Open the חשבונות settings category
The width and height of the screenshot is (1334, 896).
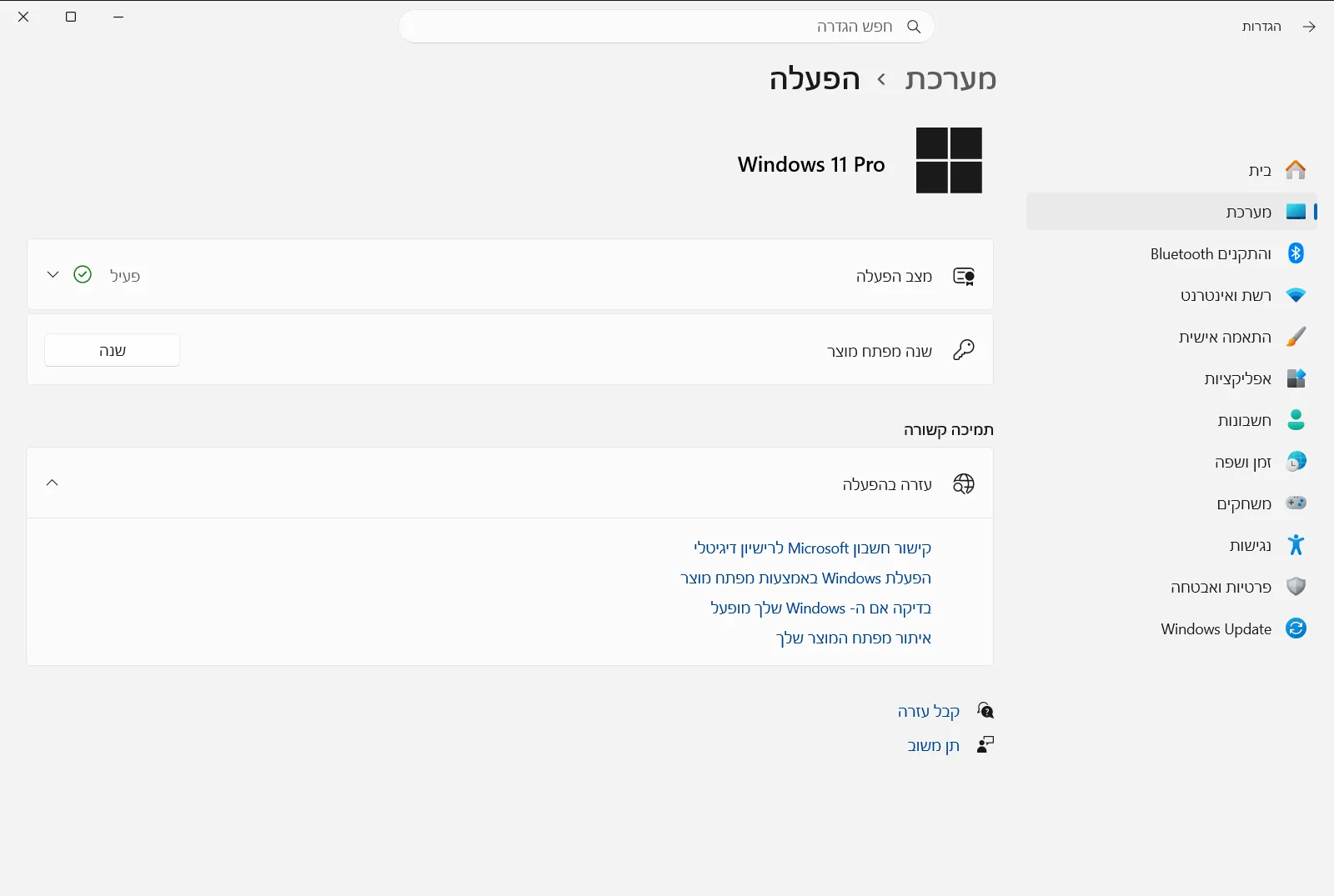1171,420
